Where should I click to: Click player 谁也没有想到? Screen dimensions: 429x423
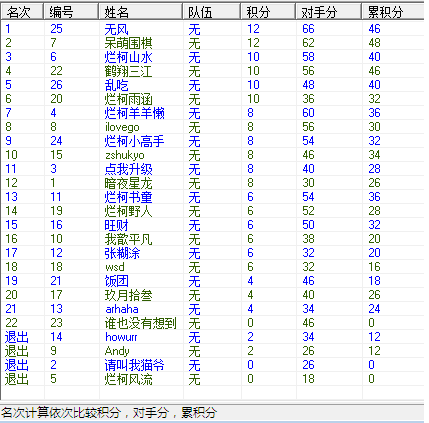coord(140,323)
